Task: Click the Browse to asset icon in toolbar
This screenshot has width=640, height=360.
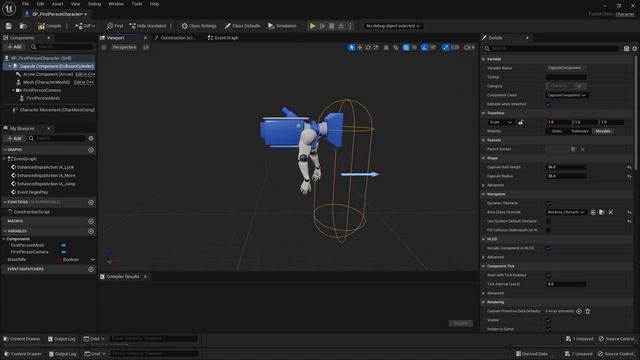Action: pos(23,26)
